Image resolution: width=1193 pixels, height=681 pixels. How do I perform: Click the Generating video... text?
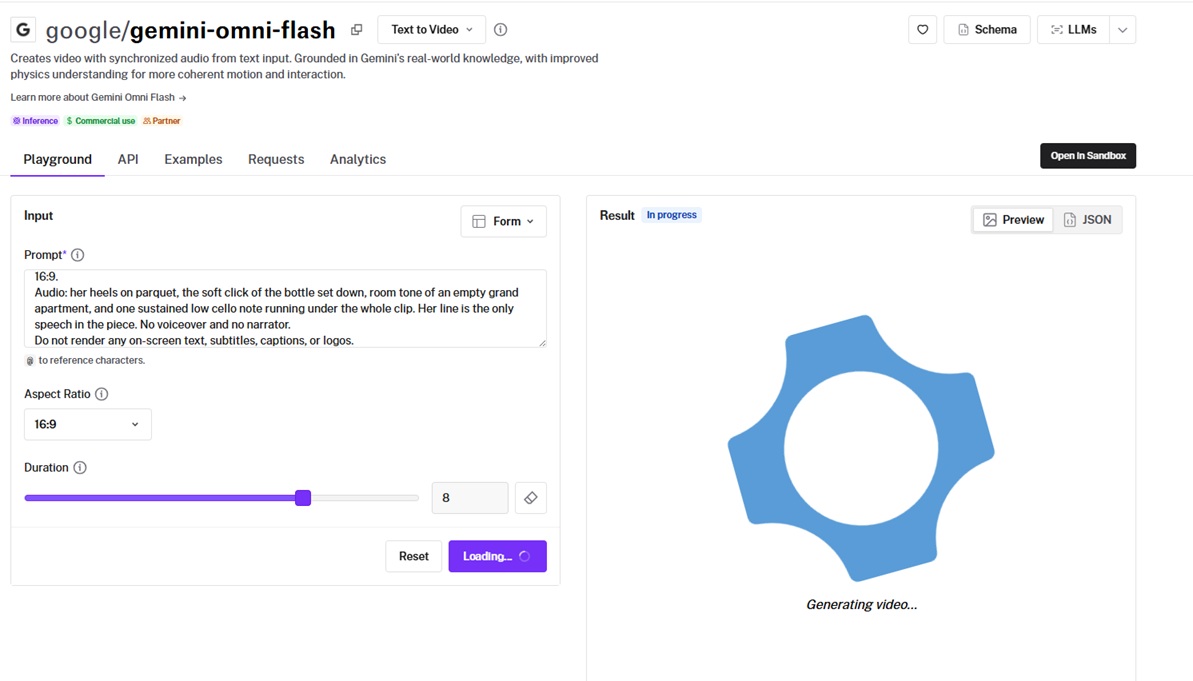[x=861, y=605]
